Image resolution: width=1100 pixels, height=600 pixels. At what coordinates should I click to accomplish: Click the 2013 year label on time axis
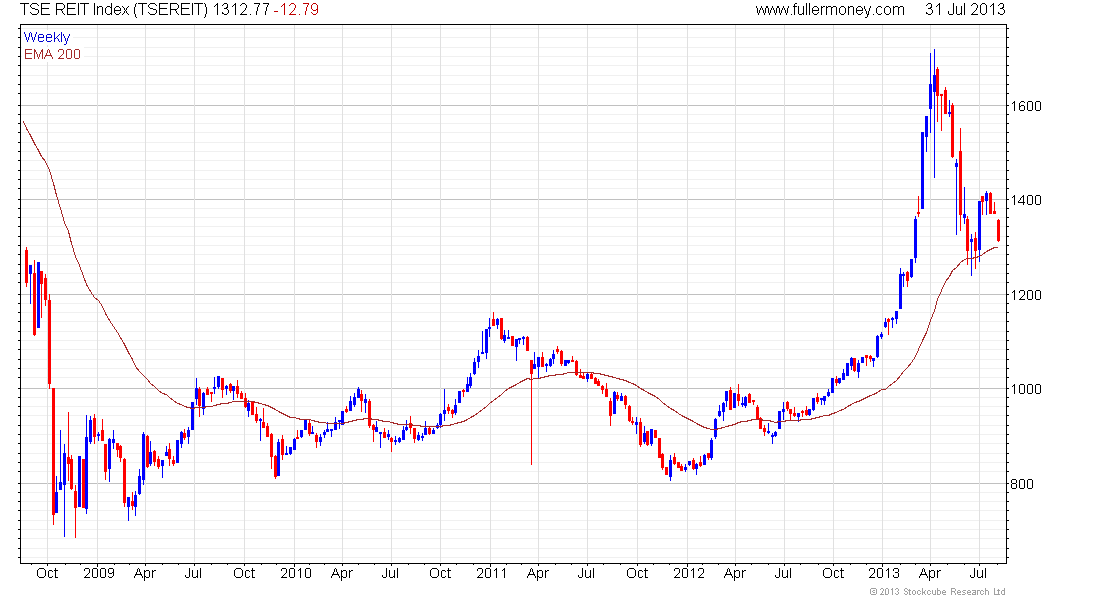point(883,573)
